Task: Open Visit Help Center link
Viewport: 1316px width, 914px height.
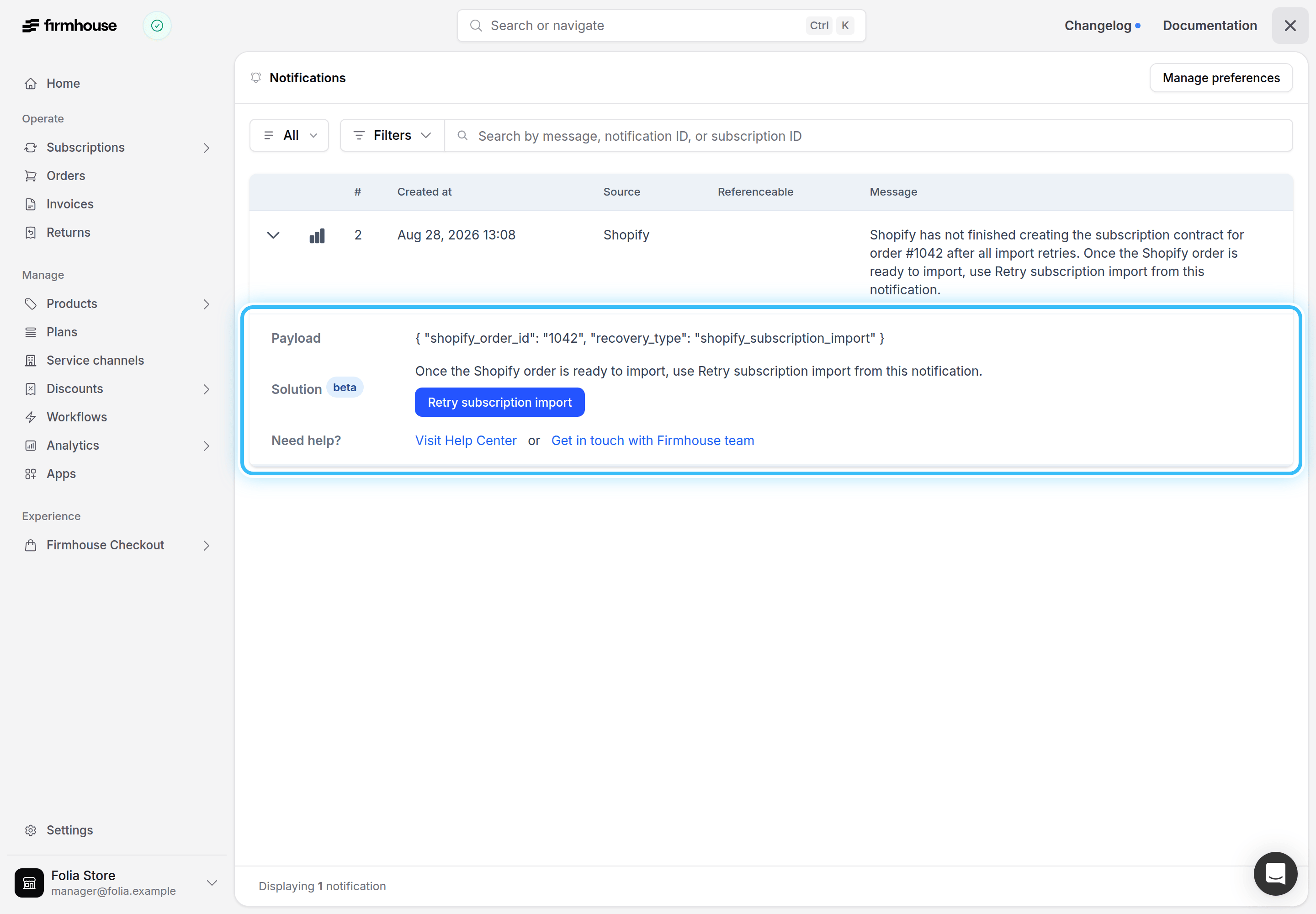Action: click(x=466, y=441)
